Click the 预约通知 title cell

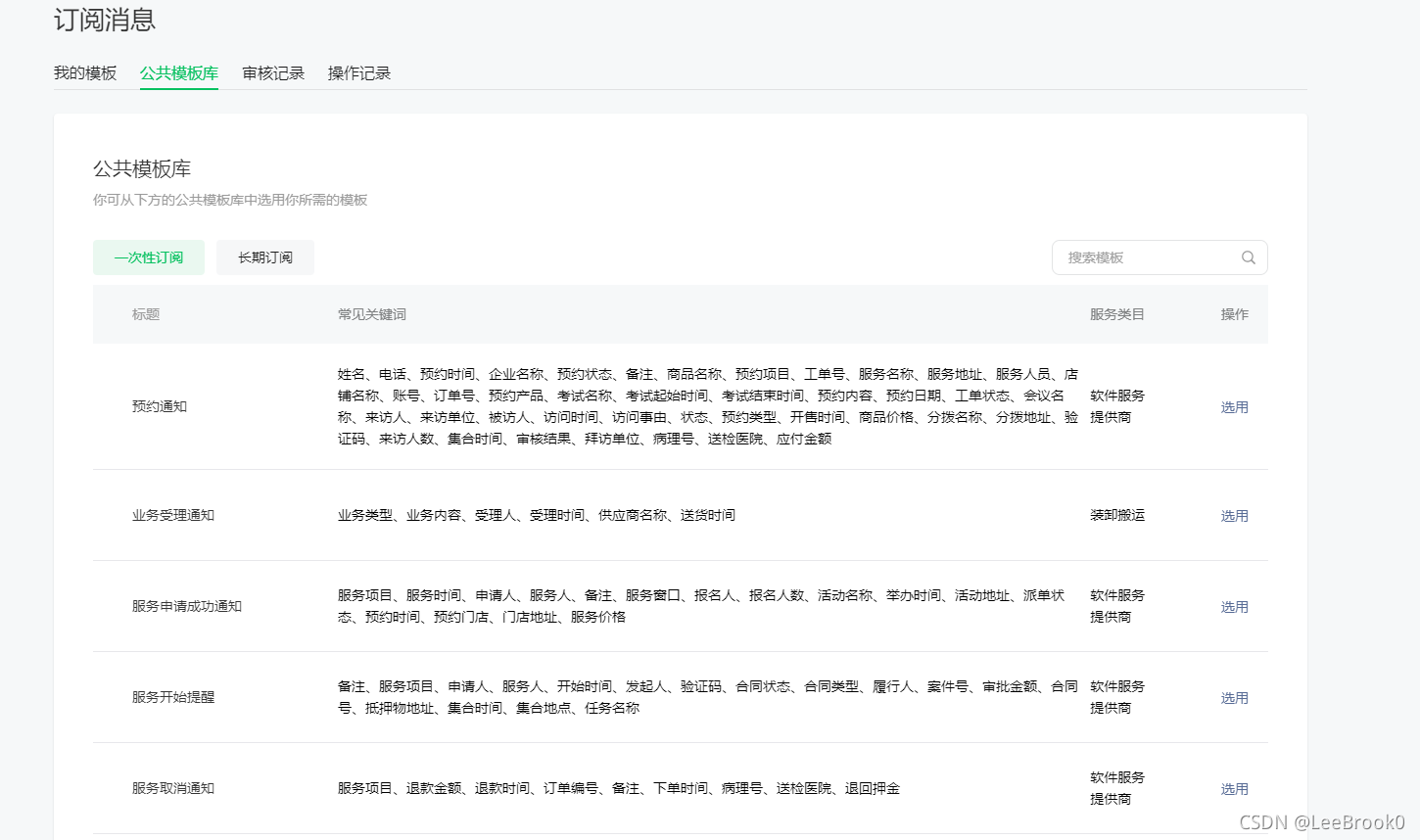coord(160,406)
